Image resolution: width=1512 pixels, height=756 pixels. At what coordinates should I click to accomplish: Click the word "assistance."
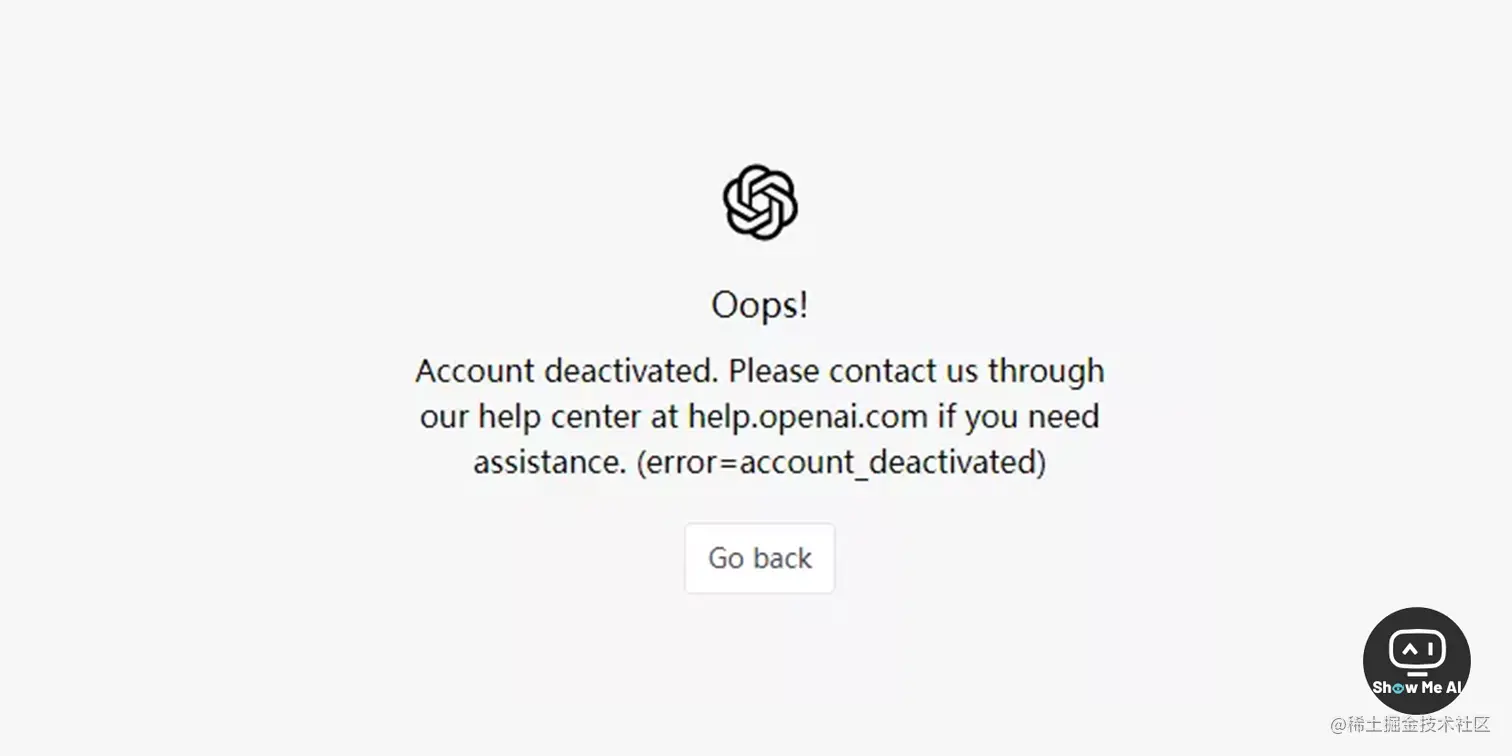pos(550,462)
